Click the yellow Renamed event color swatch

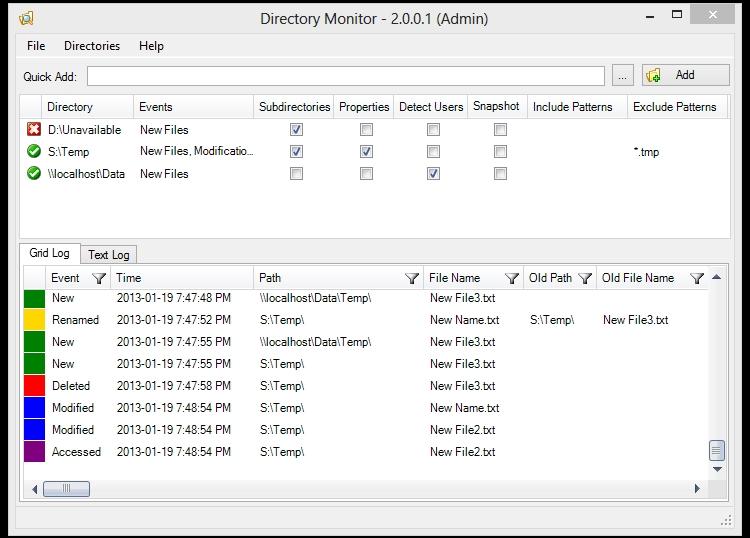point(34,320)
